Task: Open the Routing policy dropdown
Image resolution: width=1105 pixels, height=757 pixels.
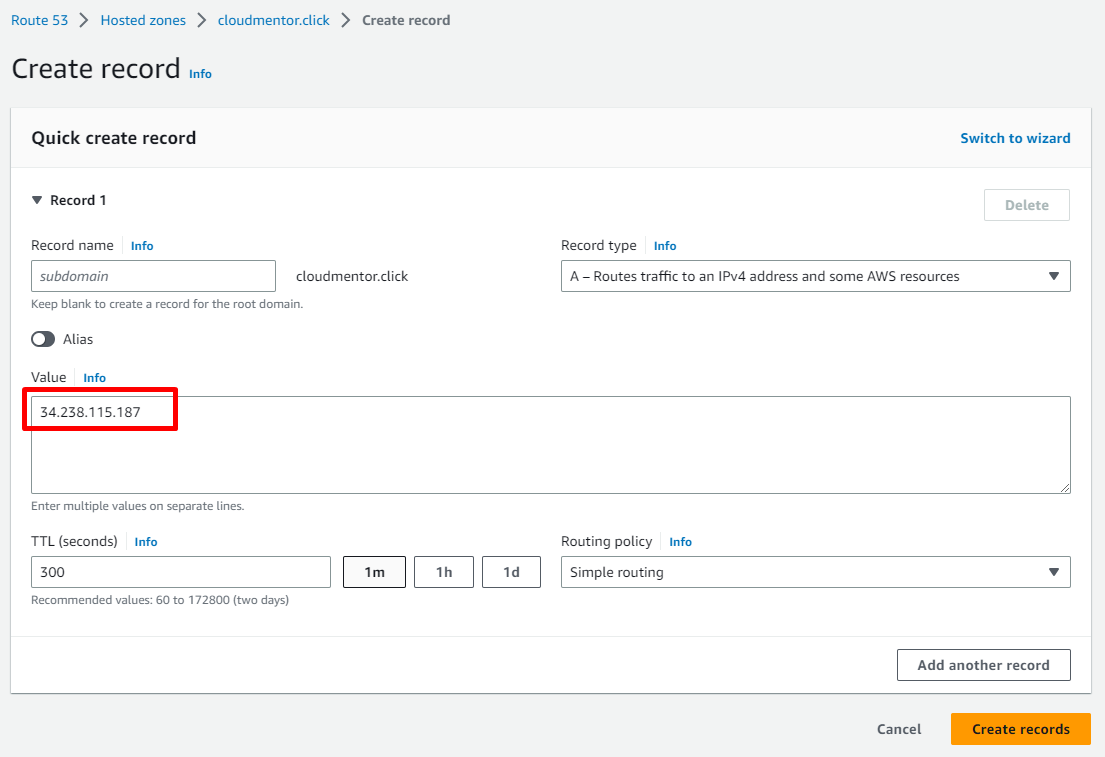Action: [815, 572]
